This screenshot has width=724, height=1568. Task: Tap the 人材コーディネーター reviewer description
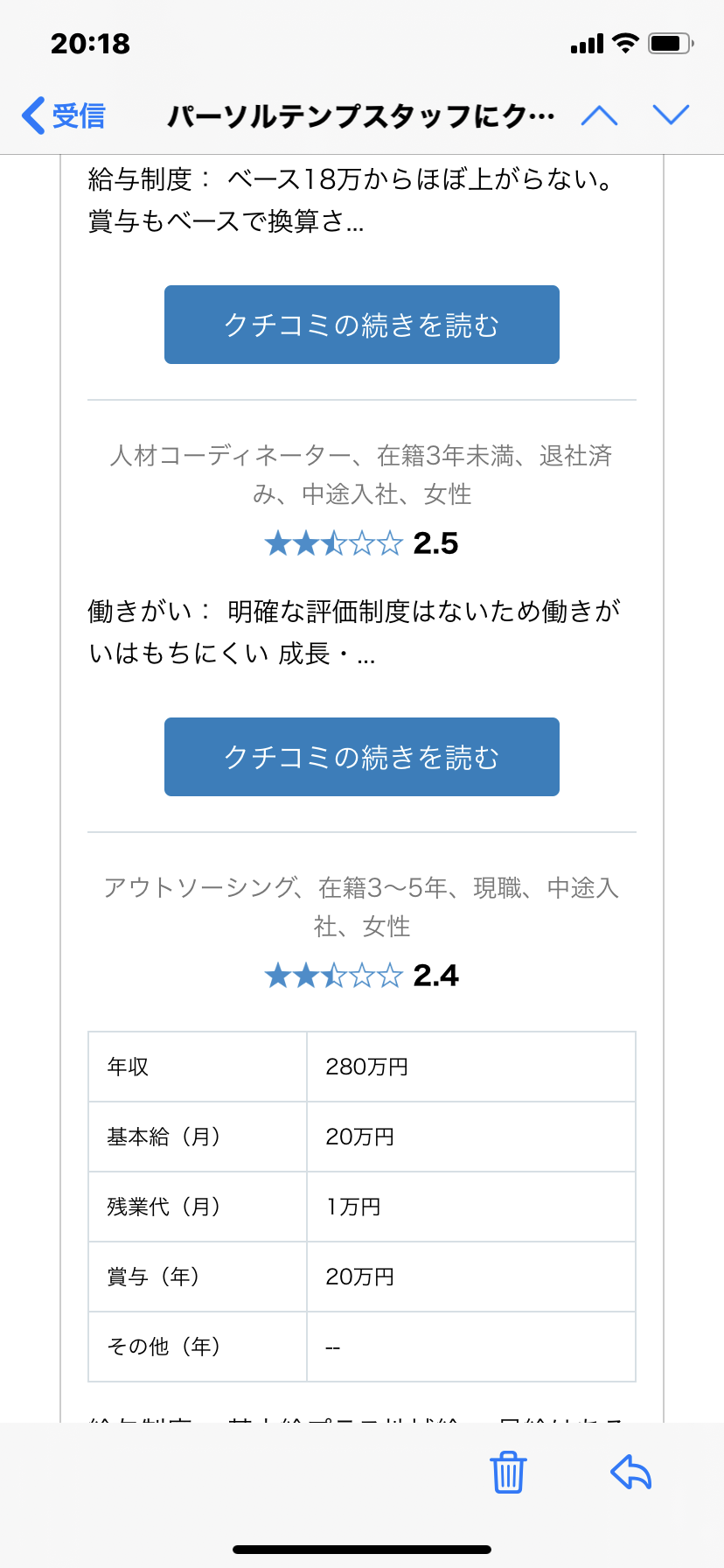pos(362,474)
